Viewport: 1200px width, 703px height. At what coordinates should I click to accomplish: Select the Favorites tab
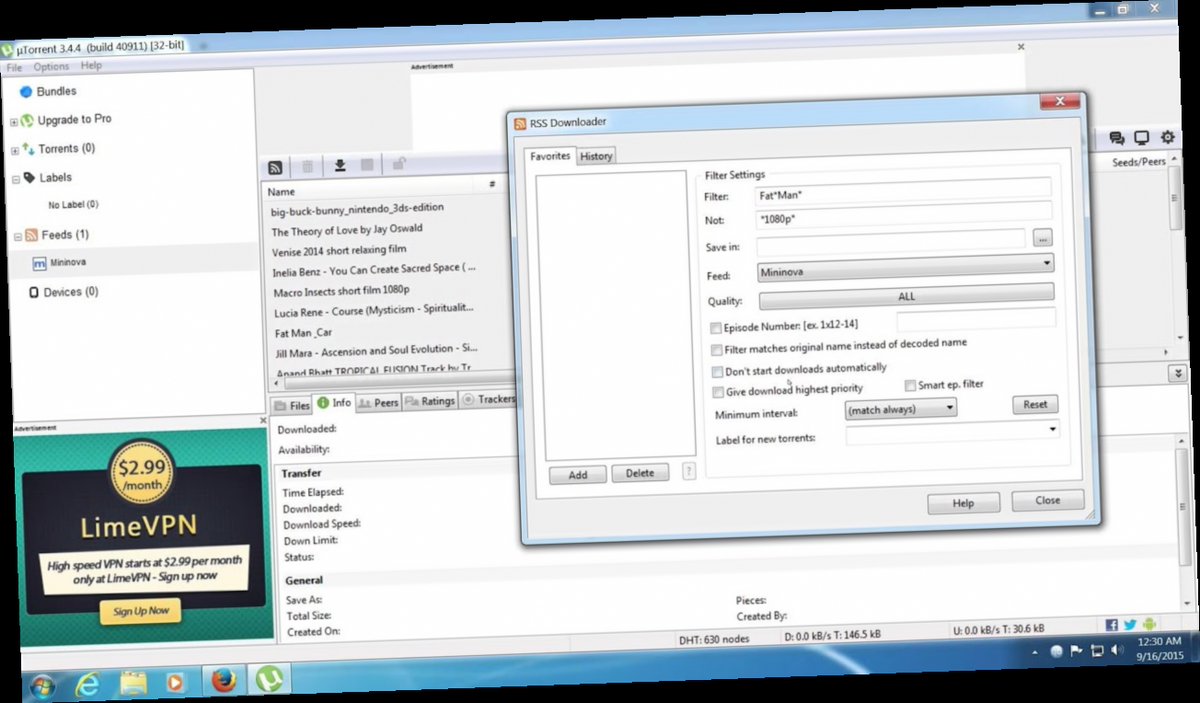550,156
